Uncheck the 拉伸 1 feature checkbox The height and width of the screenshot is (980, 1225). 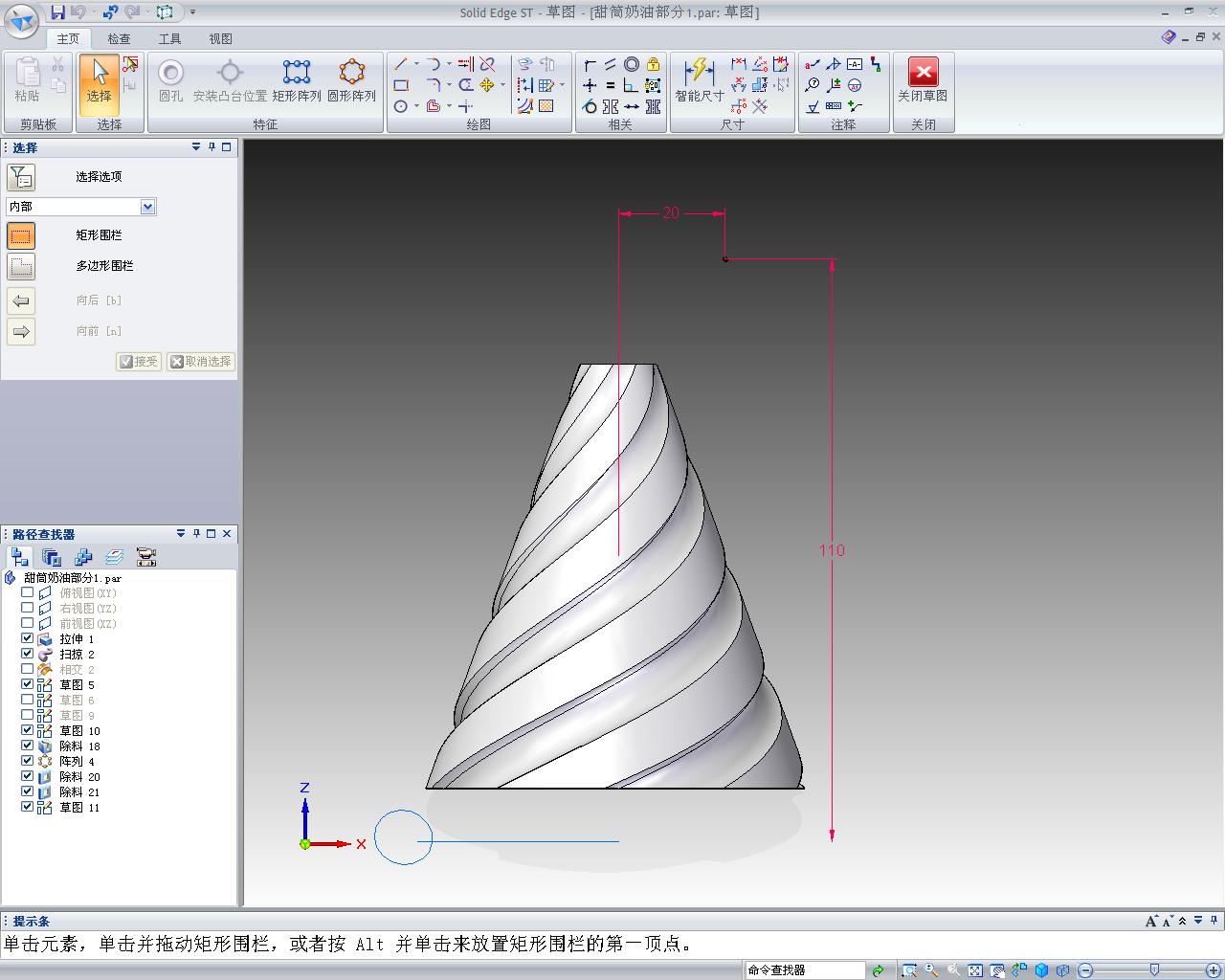click(28, 638)
